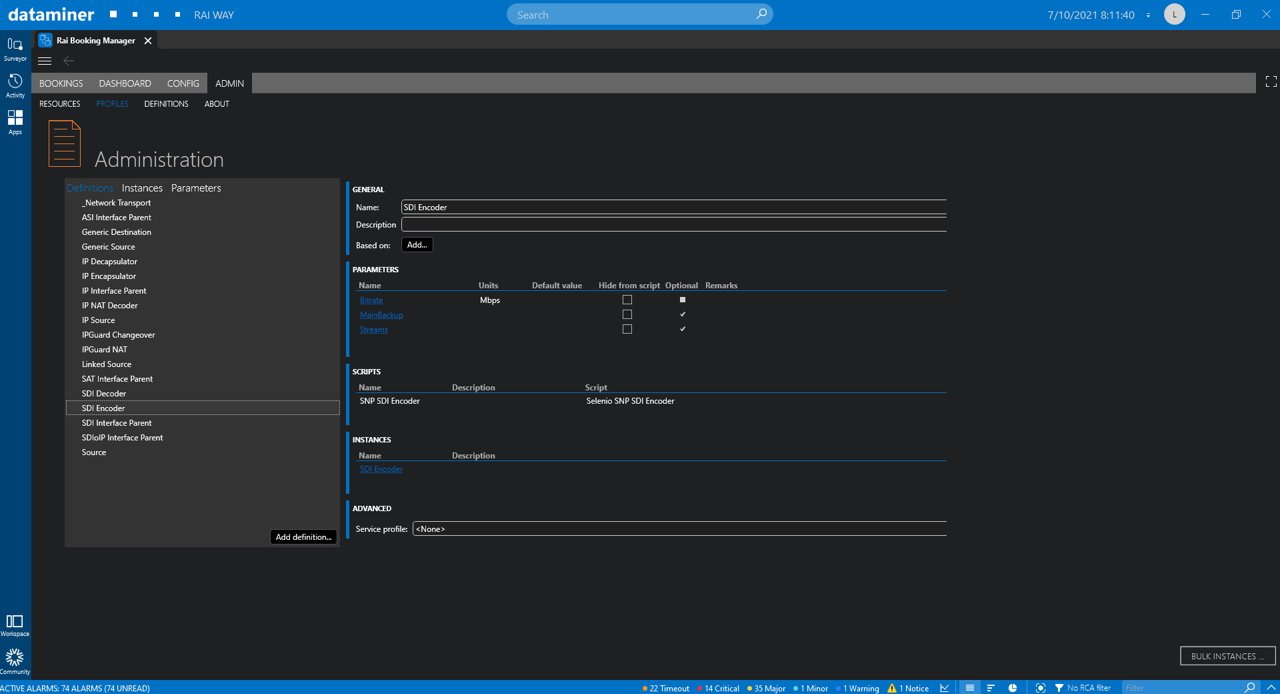Click the status bar Filter field

coord(1180,688)
